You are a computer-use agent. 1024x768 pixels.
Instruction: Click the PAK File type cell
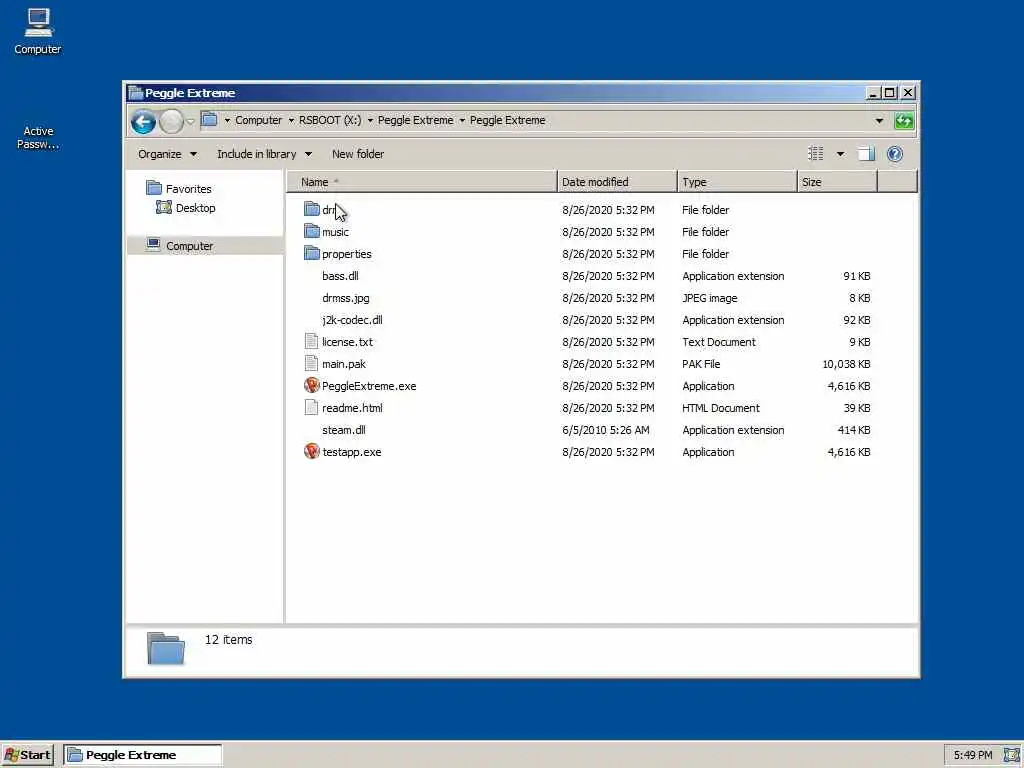tap(701, 364)
